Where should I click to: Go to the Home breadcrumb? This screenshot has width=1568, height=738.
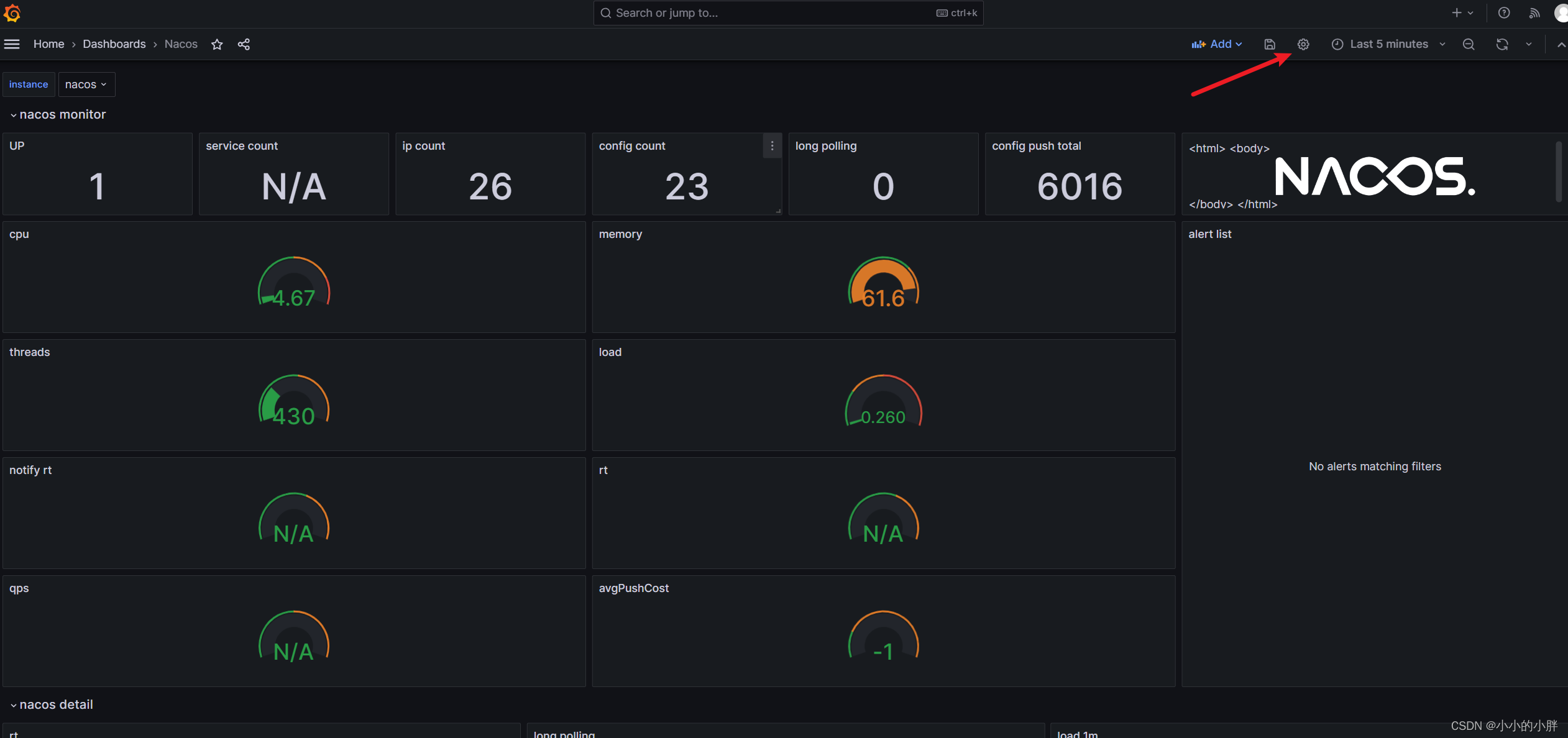pyautogui.click(x=49, y=44)
